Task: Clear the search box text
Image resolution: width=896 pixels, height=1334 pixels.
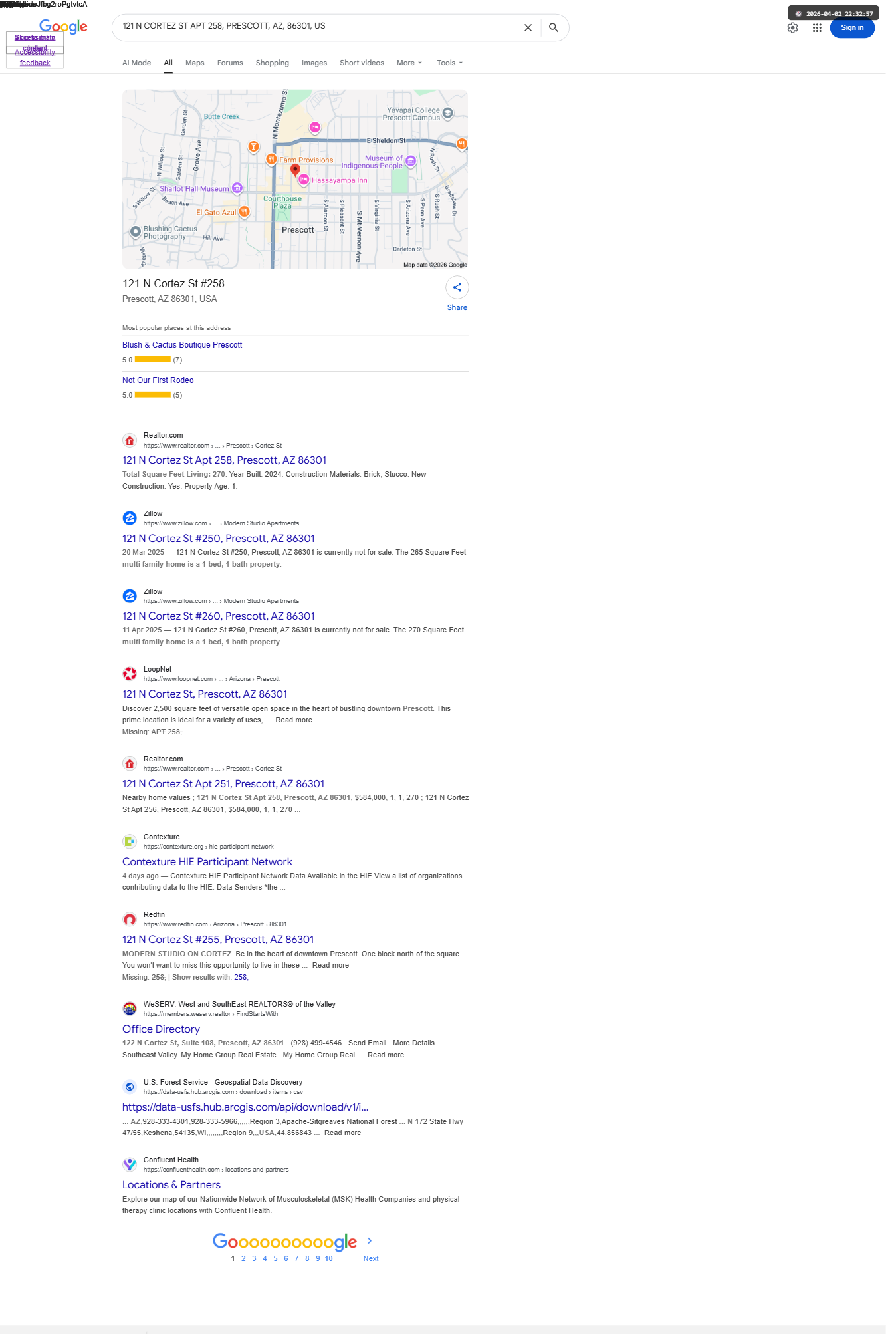Action: (x=528, y=28)
